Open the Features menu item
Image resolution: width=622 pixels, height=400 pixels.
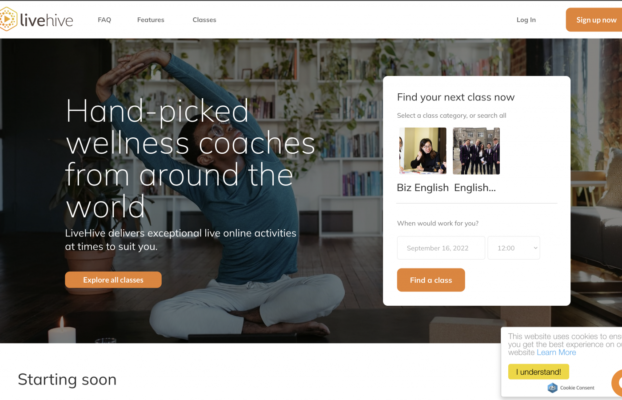pyautogui.click(x=151, y=20)
